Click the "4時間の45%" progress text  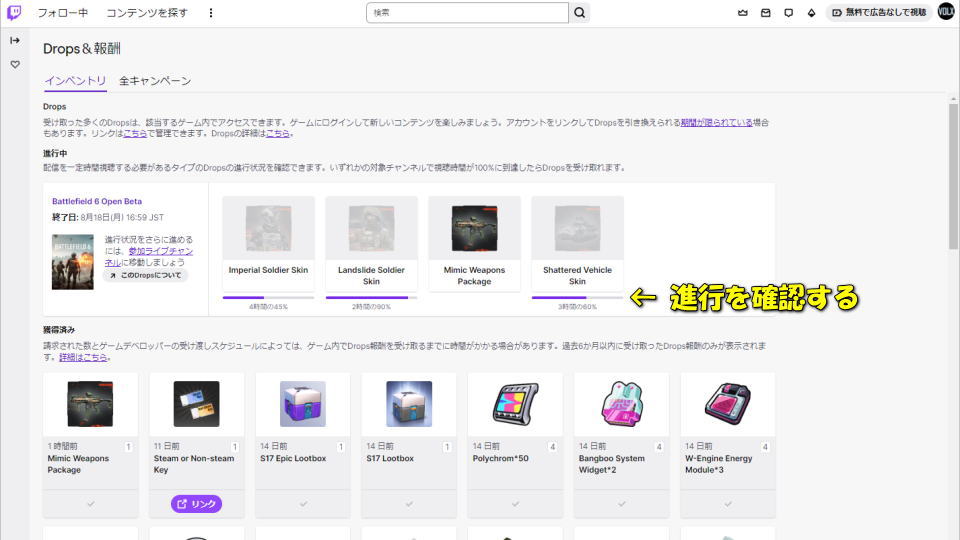[x=268, y=307]
